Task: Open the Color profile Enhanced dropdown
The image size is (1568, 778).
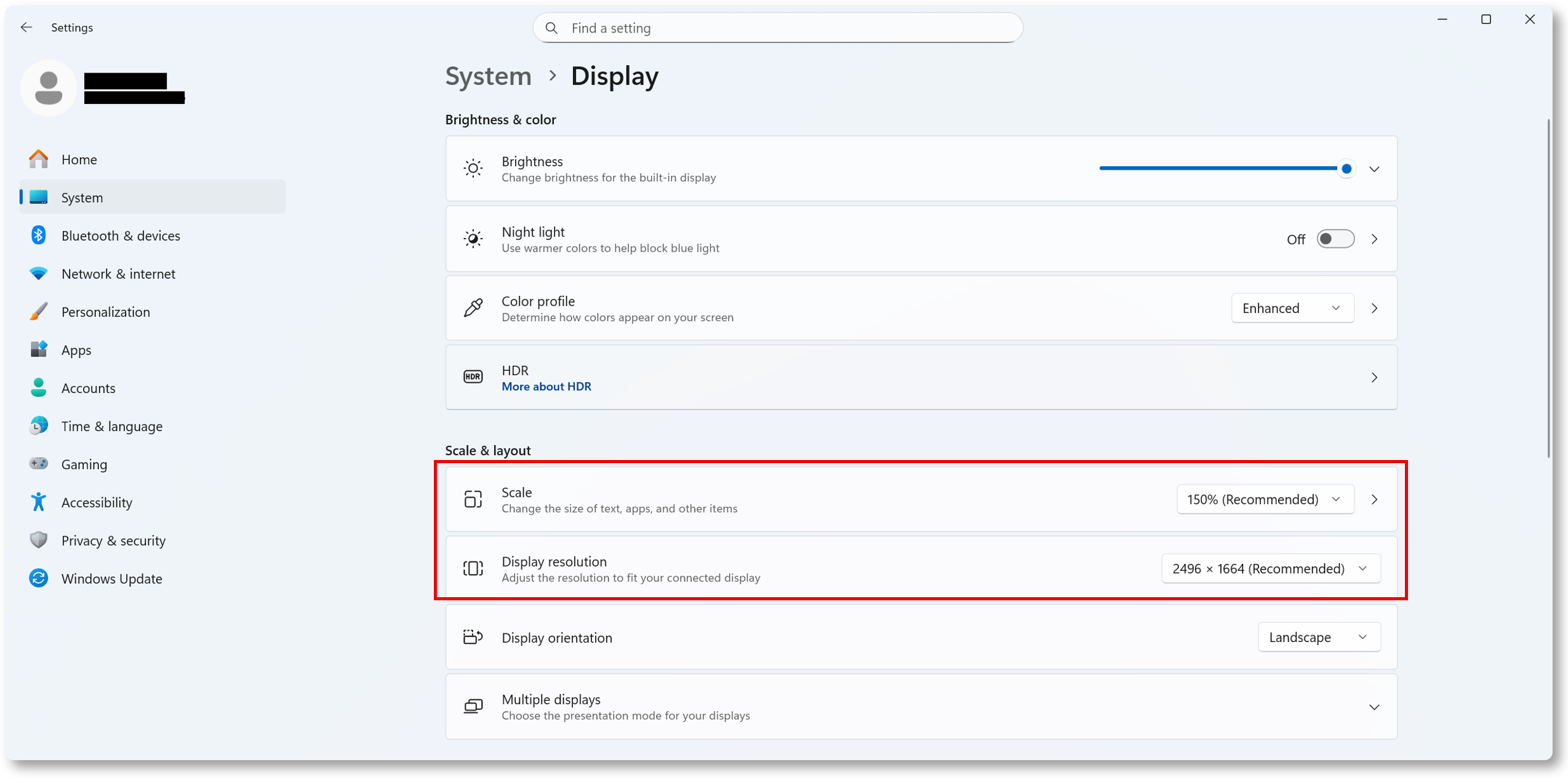Action: pos(1291,308)
